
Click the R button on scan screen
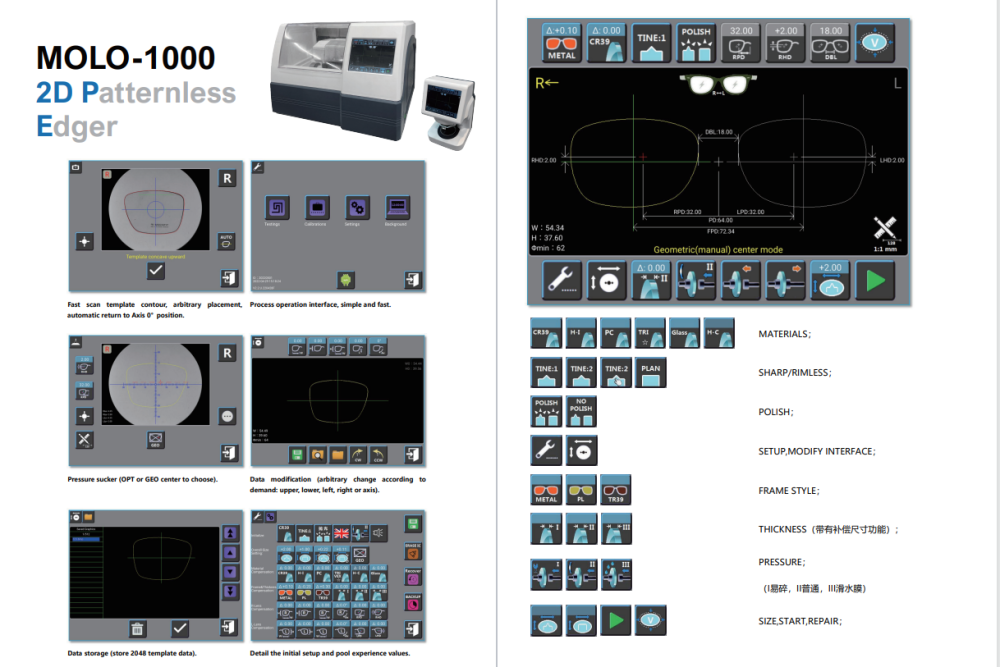tap(227, 178)
